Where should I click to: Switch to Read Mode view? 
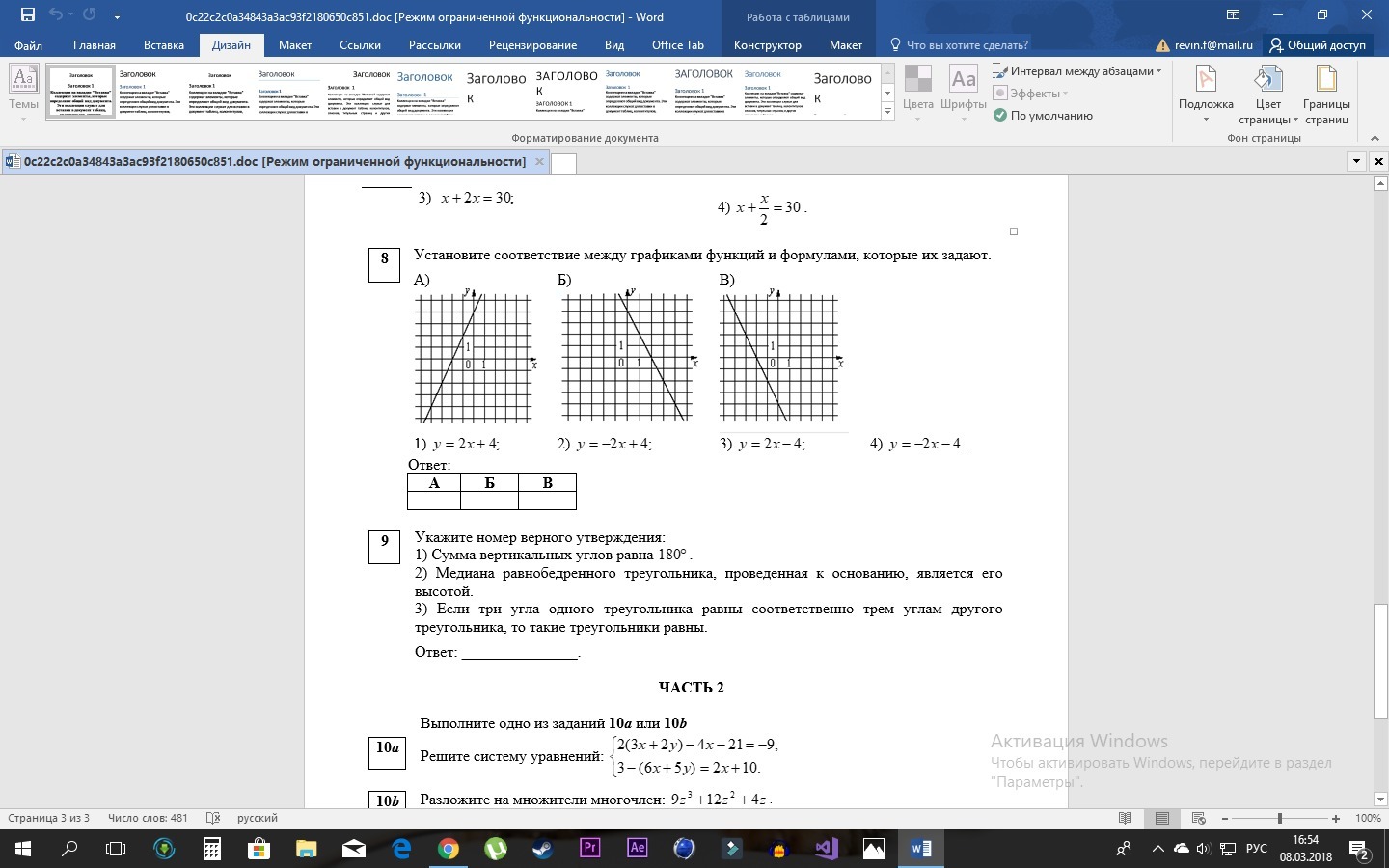(x=1125, y=818)
